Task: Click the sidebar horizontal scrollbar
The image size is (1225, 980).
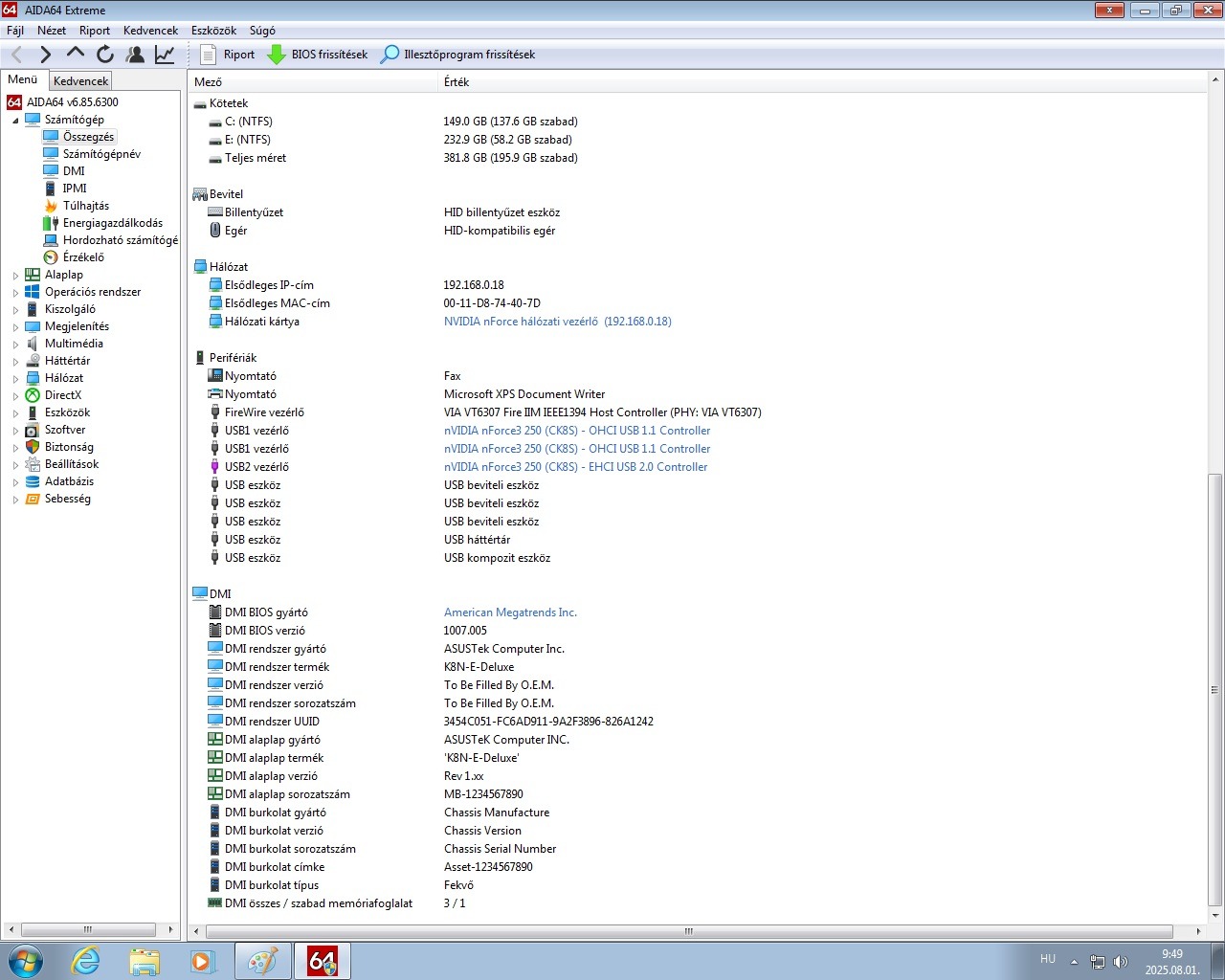Action: 88,929
